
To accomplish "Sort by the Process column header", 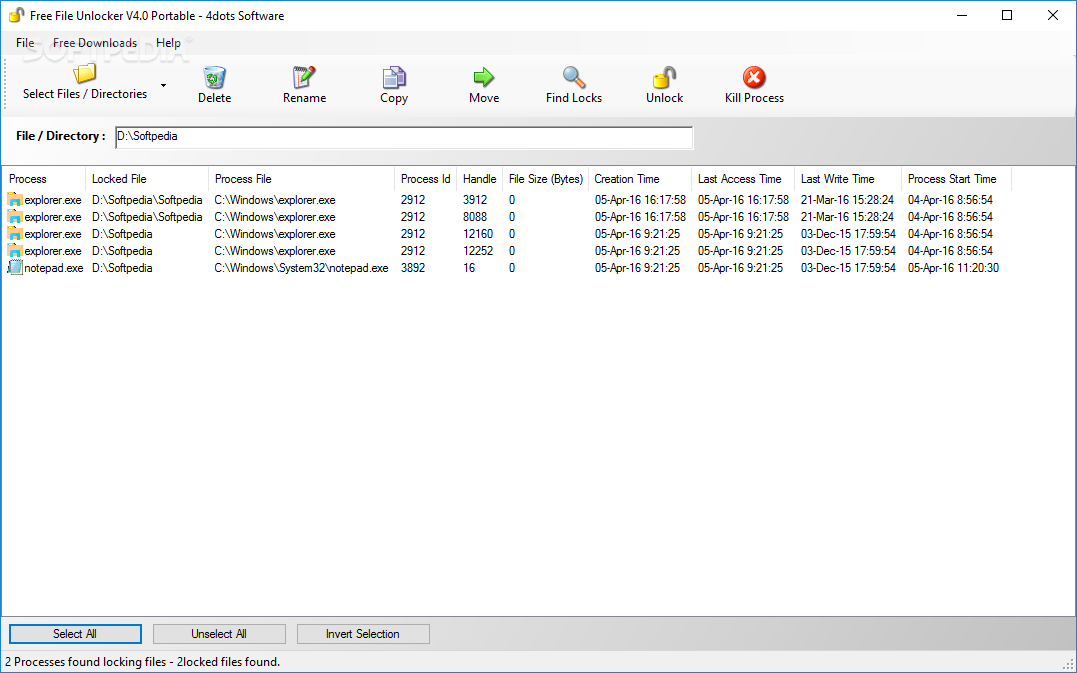I will 44,179.
